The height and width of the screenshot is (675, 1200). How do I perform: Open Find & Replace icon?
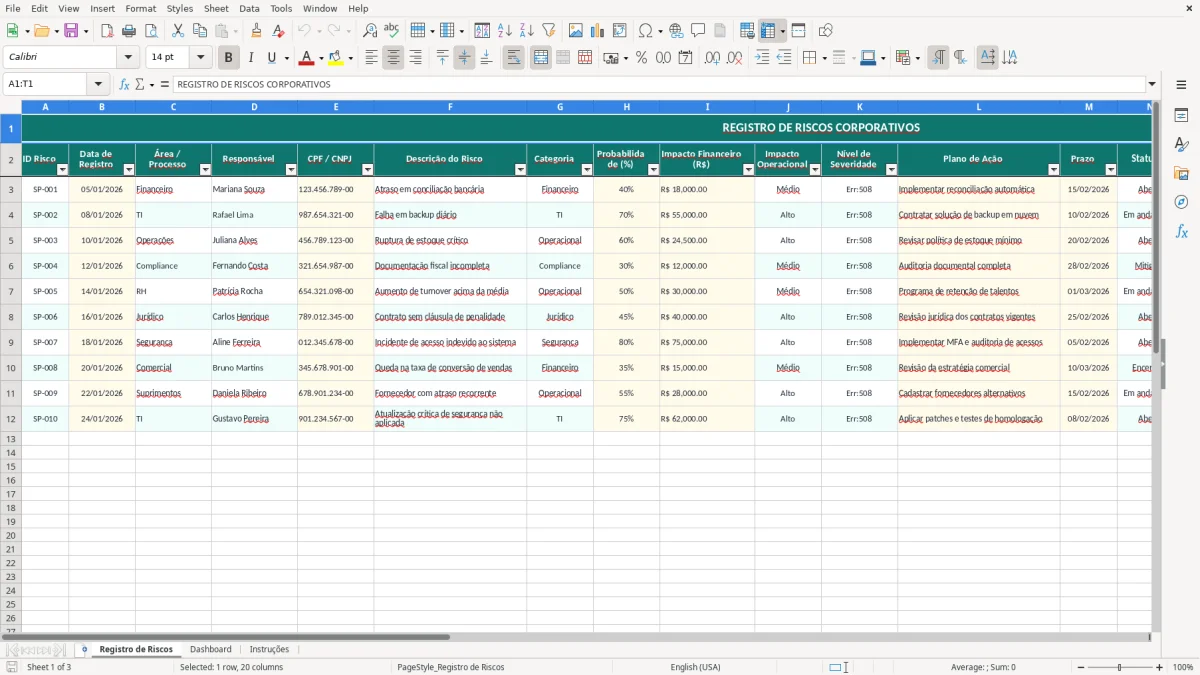point(370,31)
